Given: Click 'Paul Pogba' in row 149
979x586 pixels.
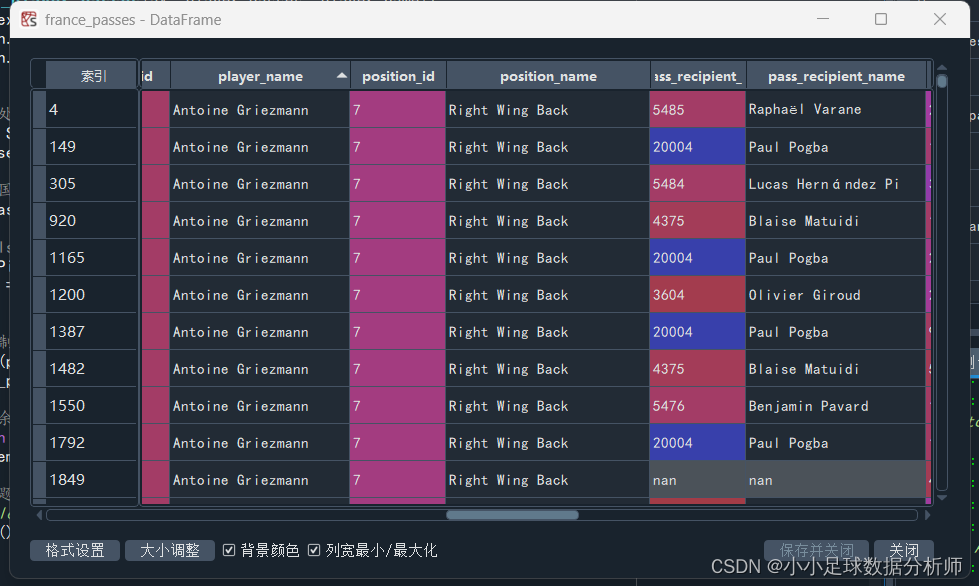Looking at the screenshot, I should [x=835, y=147].
